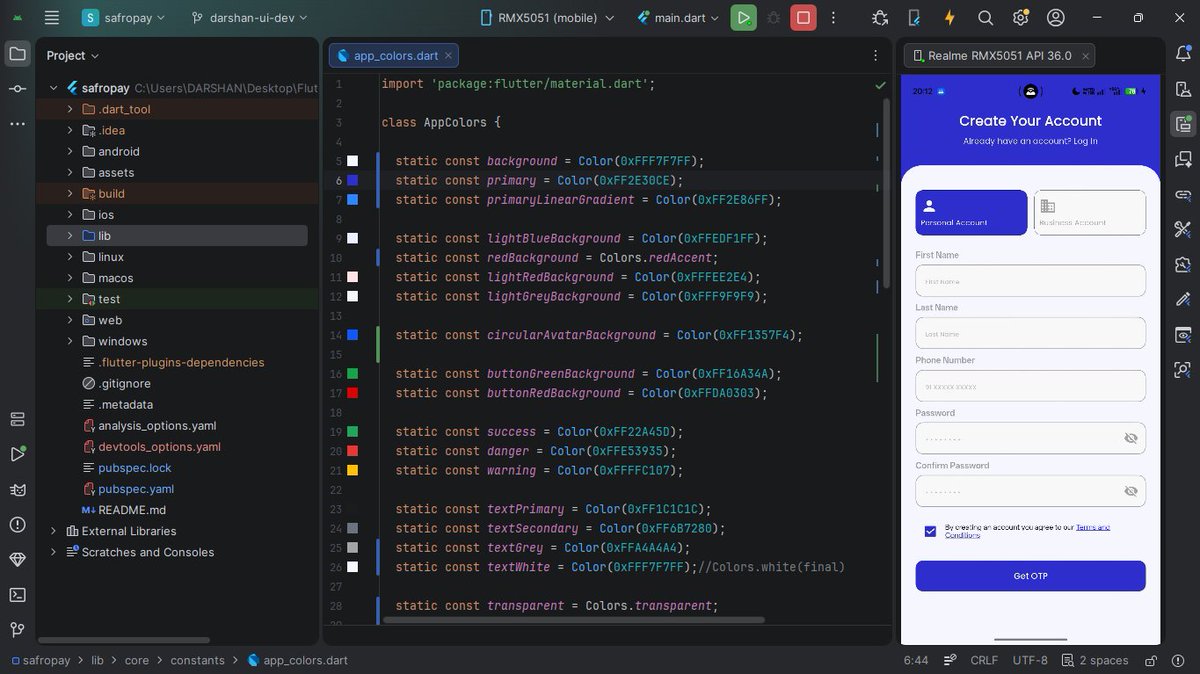The image size is (1200, 674).
Task: Expand Scratches and Consoles node
Action: (x=53, y=552)
